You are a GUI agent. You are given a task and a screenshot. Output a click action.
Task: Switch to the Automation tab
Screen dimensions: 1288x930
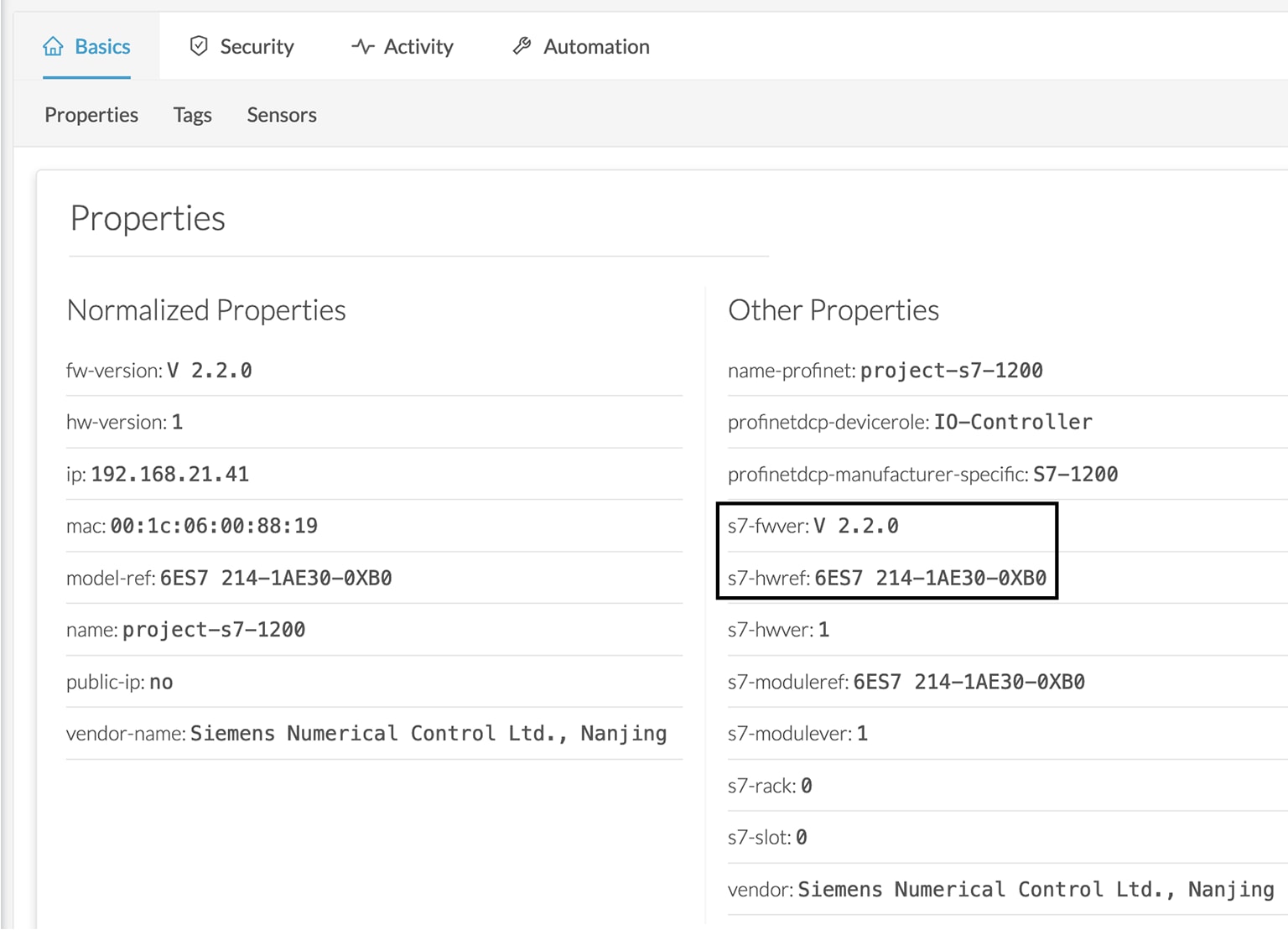[x=581, y=46]
